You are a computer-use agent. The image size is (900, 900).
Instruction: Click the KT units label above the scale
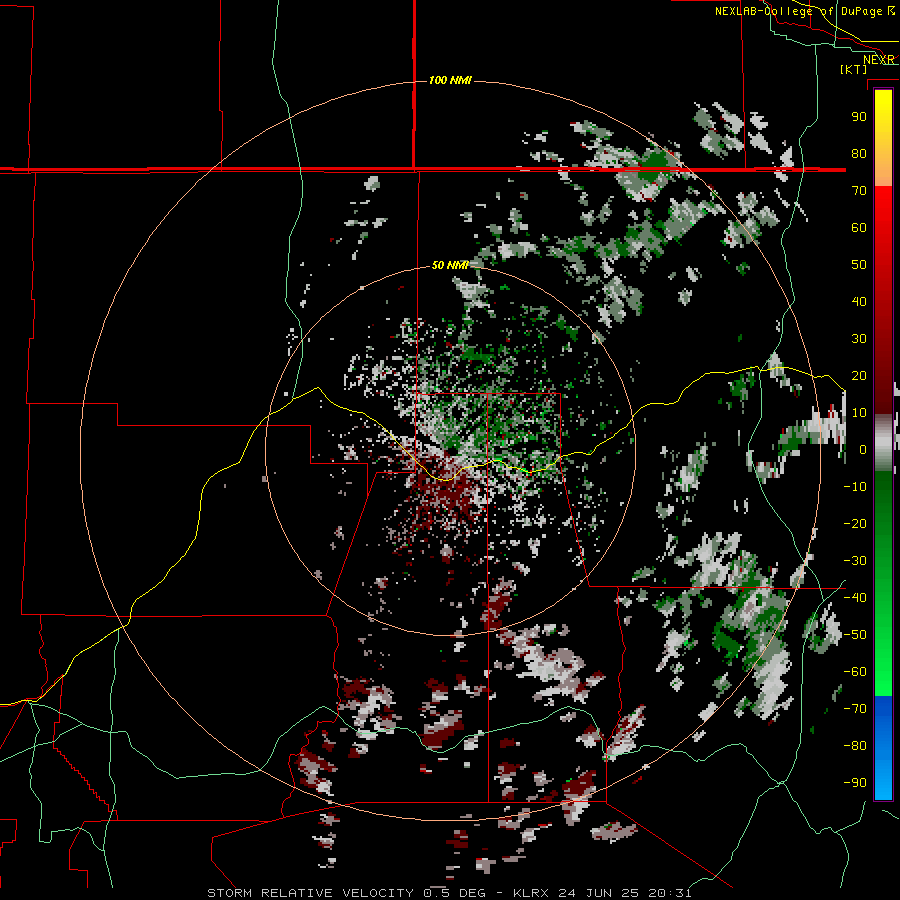click(854, 69)
